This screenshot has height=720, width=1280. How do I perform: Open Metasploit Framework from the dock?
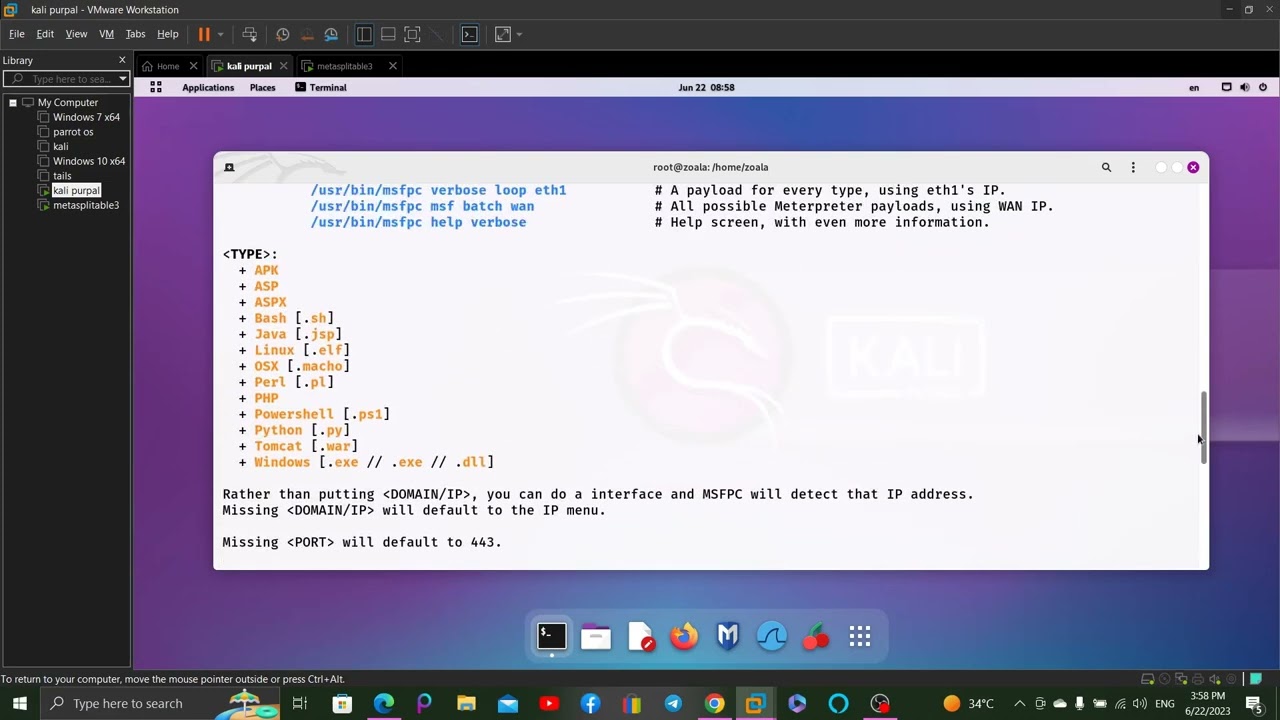coord(728,636)
